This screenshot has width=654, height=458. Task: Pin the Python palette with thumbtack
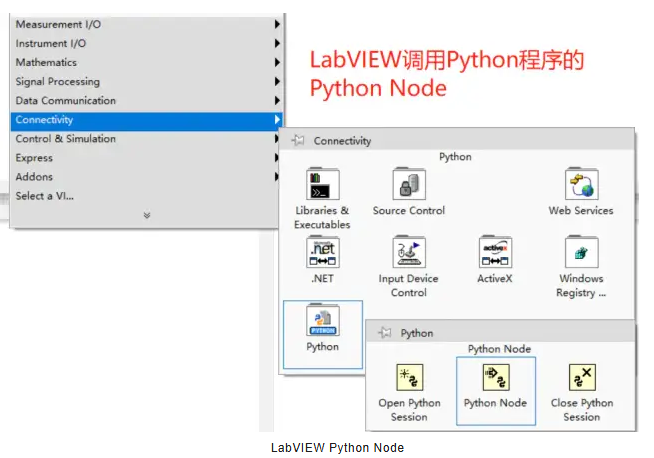point(383,332)
